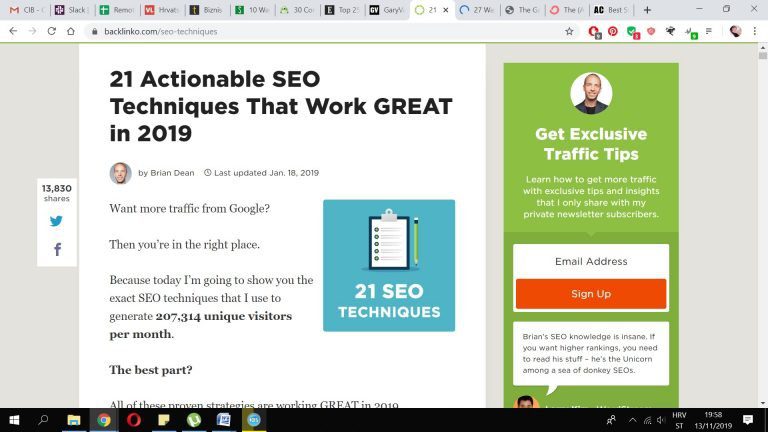Click the network tray icon
This screenshot has width=768, height=432.
point(648,420)
